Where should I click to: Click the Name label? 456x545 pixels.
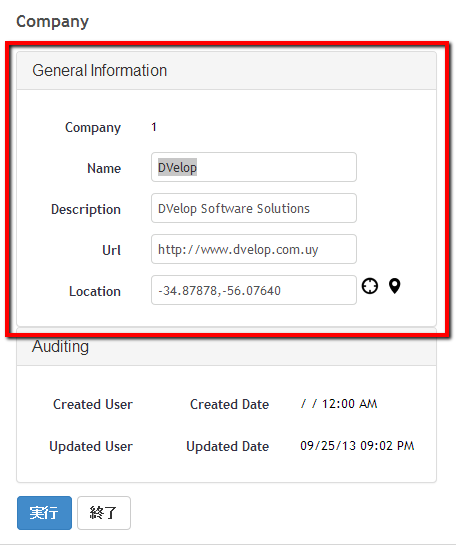tap(104, 168)
